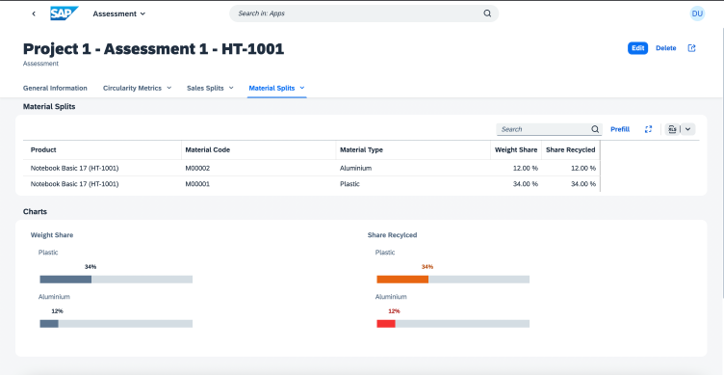This screenshot has width=724, height=375.
Task: Click the Plastic material type cell
Action: click(350, 184)
